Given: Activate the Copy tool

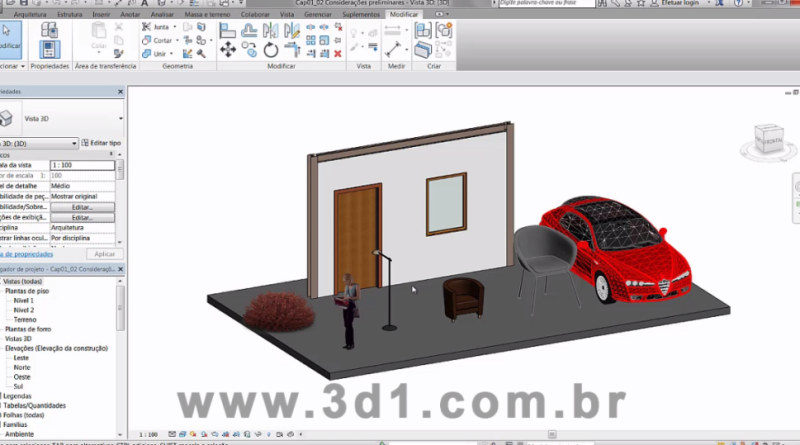Looking at the screenshot, I should coord(249,50).
